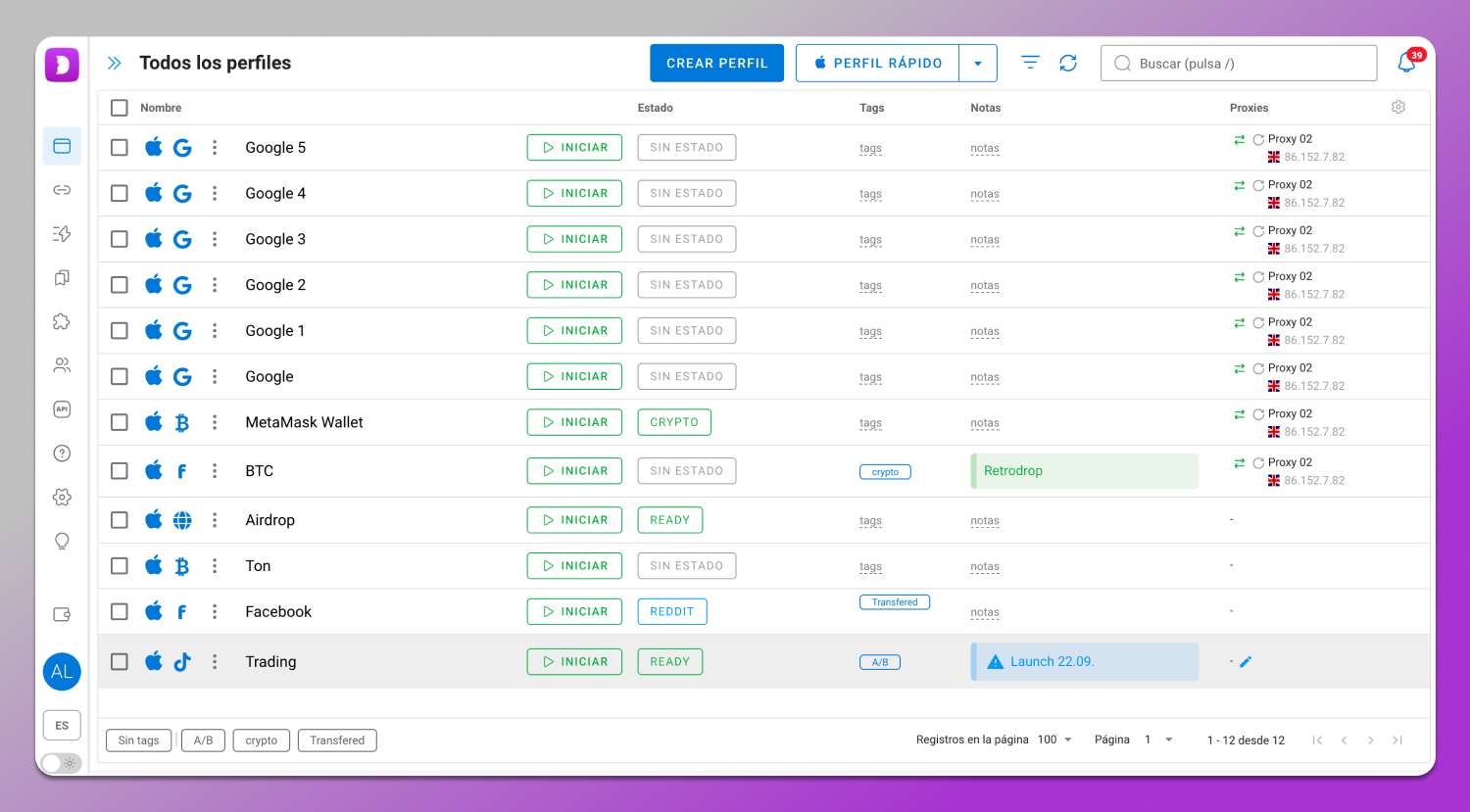Check the select-all checkbox in header
Screen dimensions: 1470x812
pos(120,108)
